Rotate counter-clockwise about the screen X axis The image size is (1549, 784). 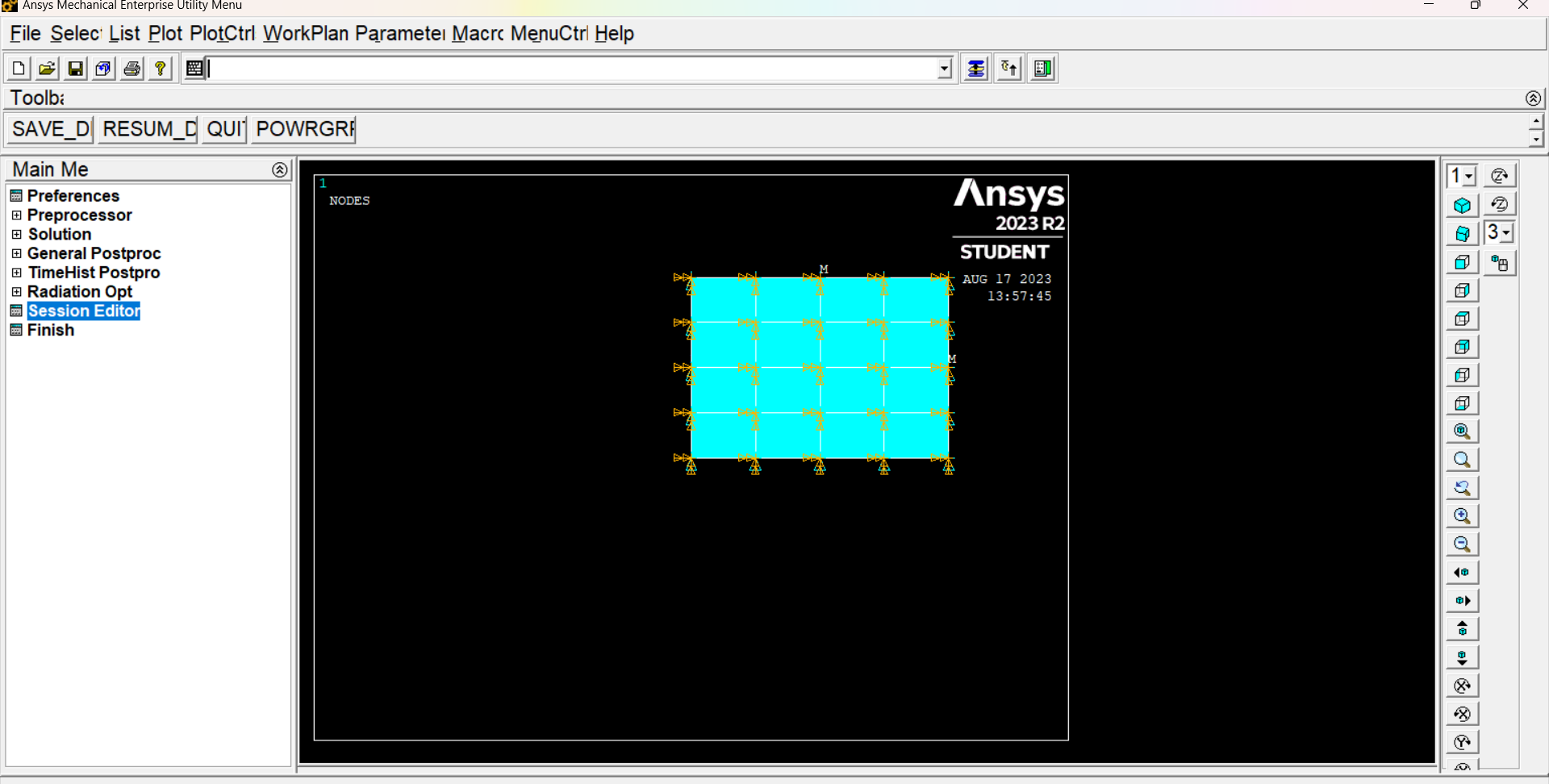(x=1462, y=714)
